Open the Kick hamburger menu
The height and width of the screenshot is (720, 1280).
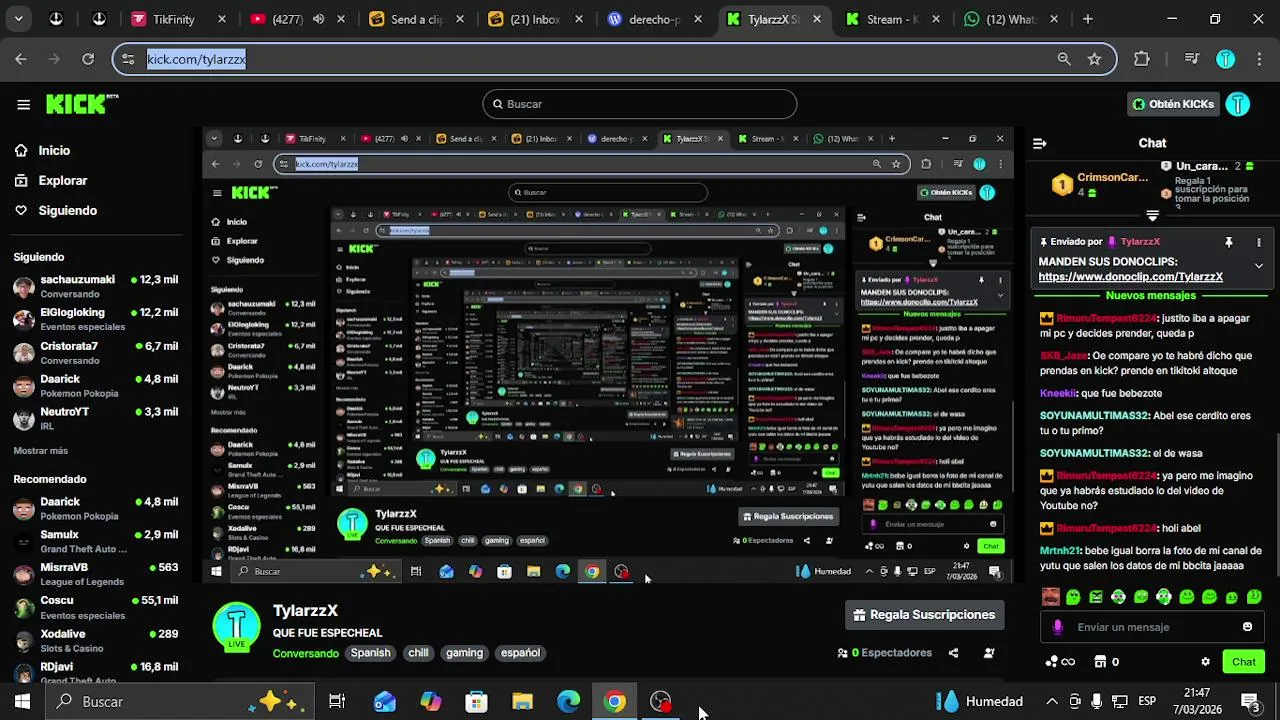click(x=23, y=104)
